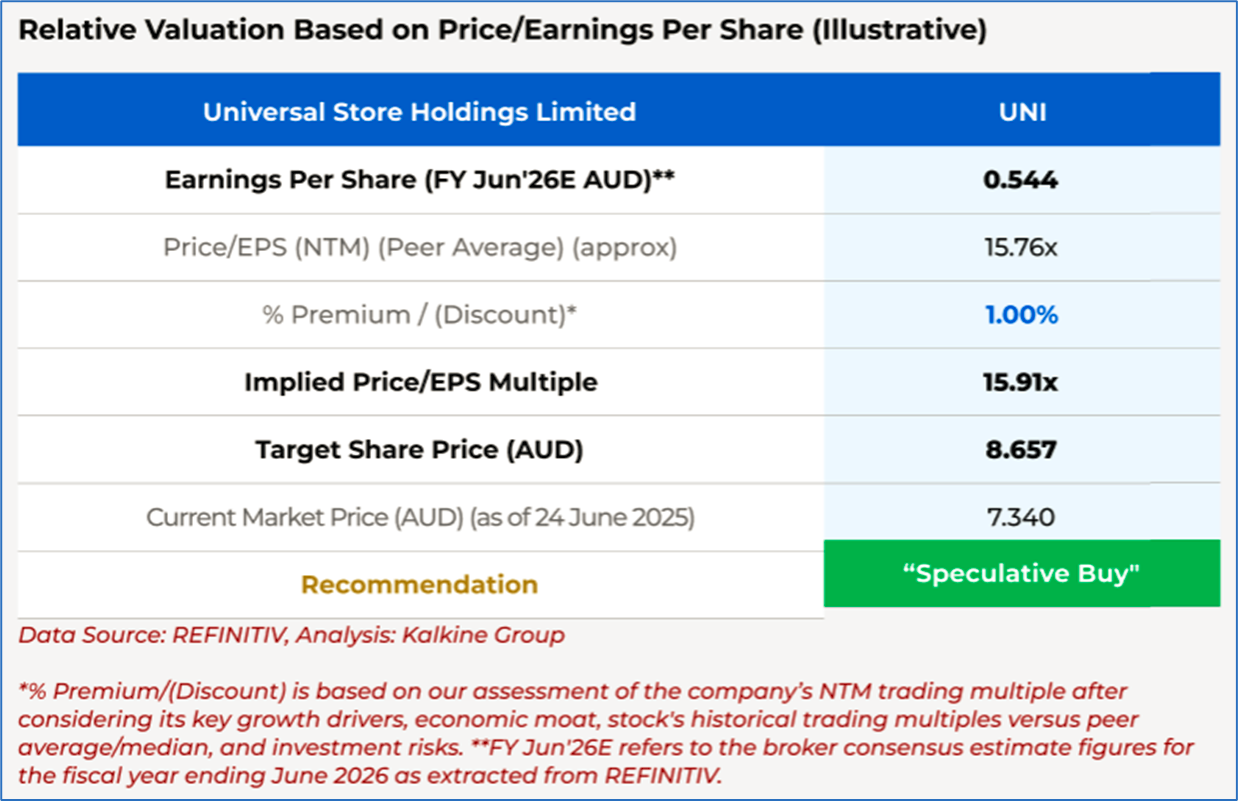Click the green "Speculative Buy" cell
Screen dimensions: 1238x801
1021,573
